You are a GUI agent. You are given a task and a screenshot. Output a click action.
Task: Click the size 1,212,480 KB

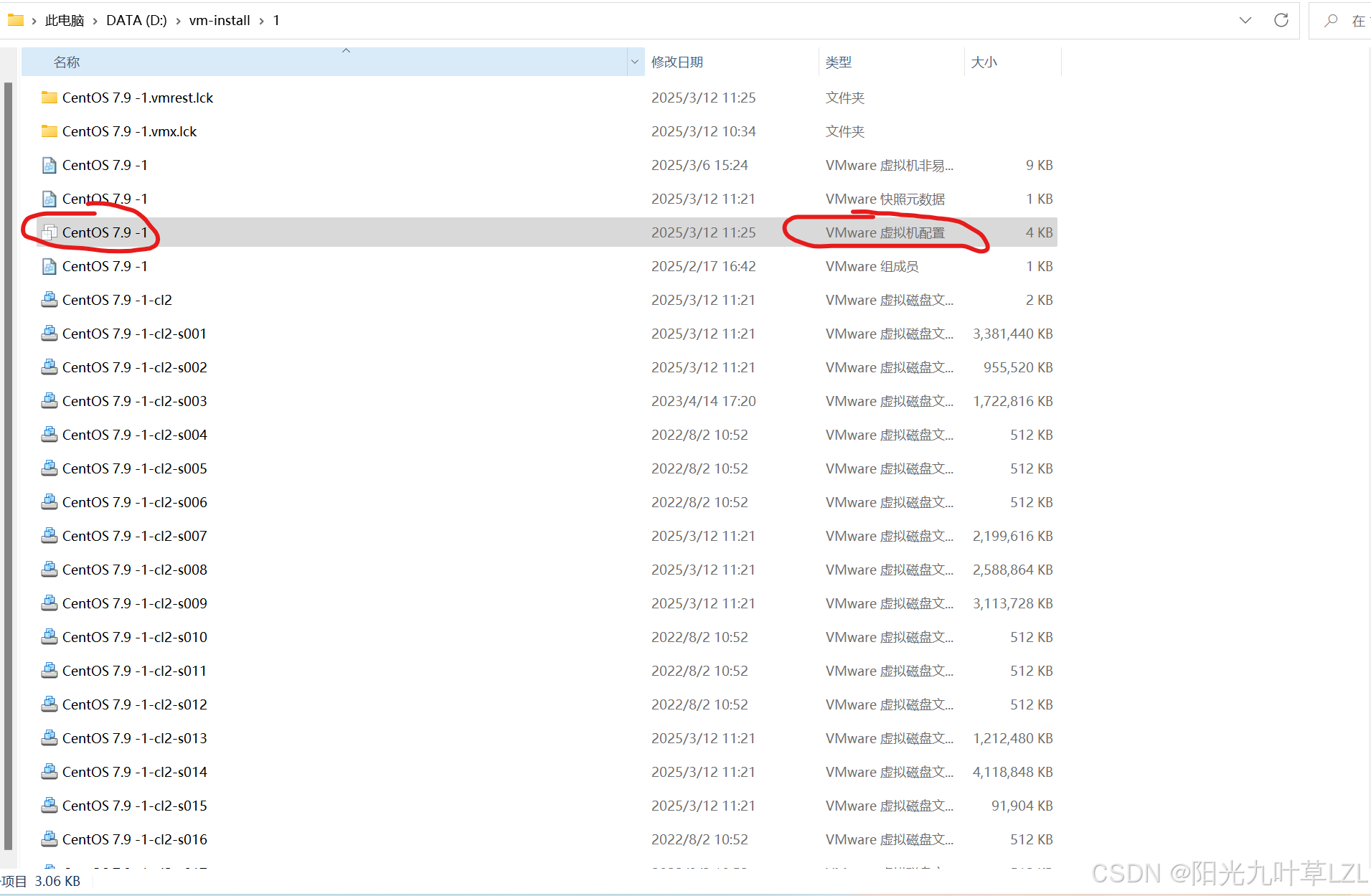(x=1013, y=738)
